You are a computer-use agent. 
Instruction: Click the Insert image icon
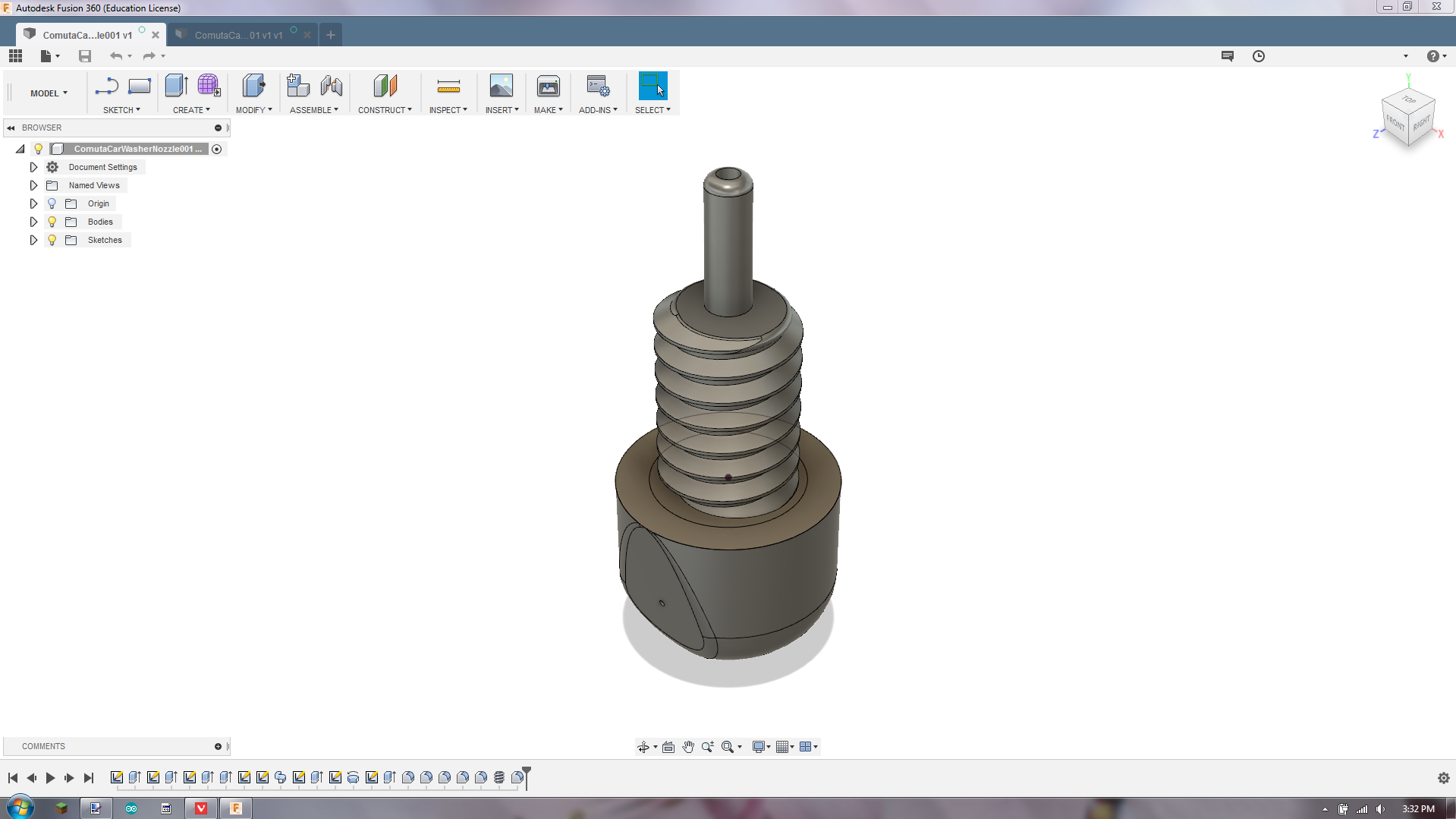tap(502, 86)
